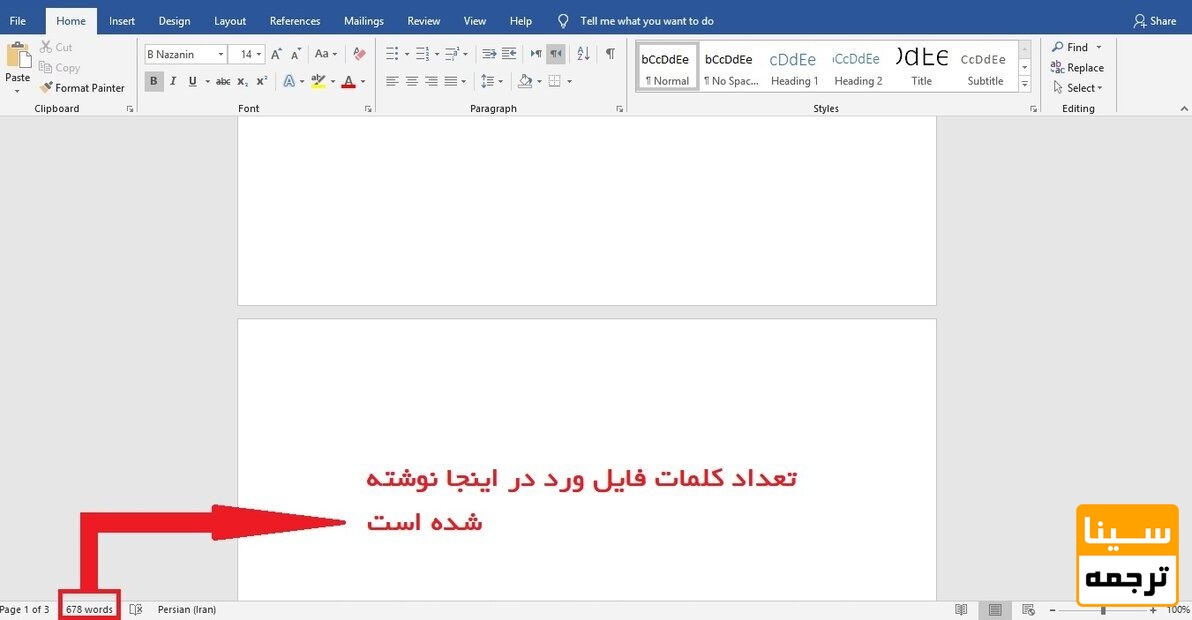Open the font size dropdown

pos(259,53)
